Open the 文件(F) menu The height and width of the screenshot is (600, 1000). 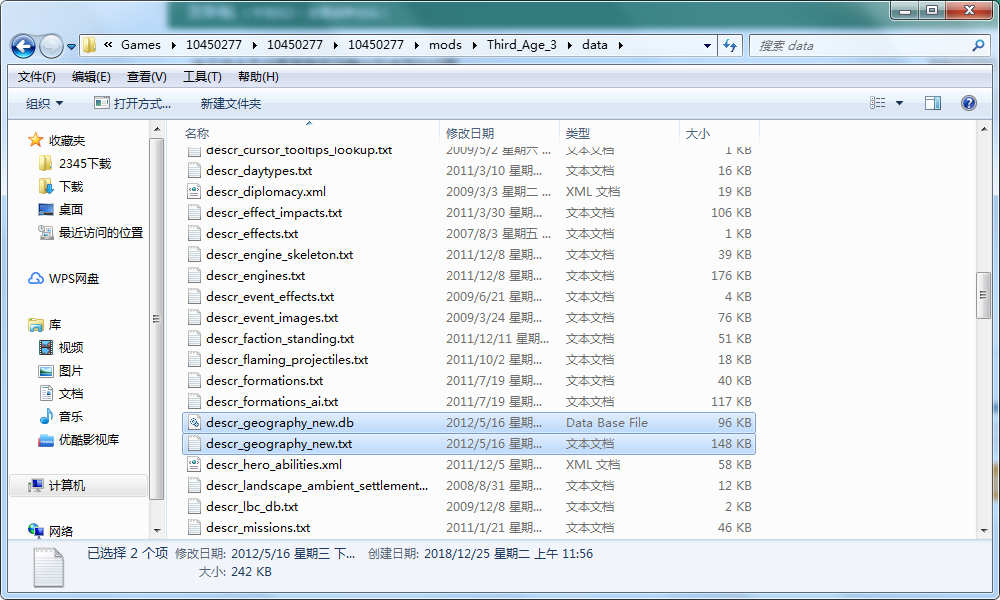pos(36,77)
